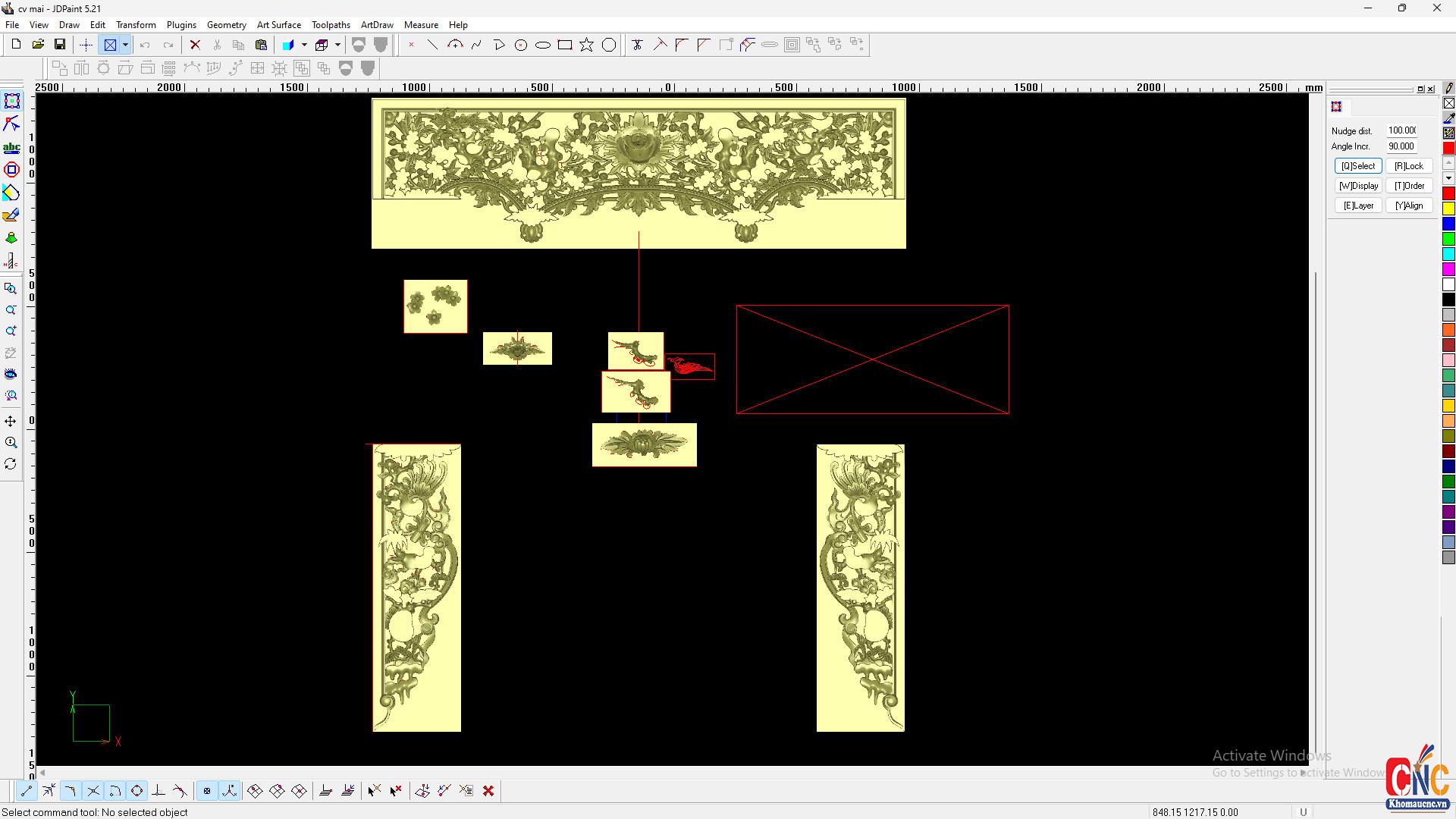Toggle intersection snap in bottom toolbar

[93, 791]
